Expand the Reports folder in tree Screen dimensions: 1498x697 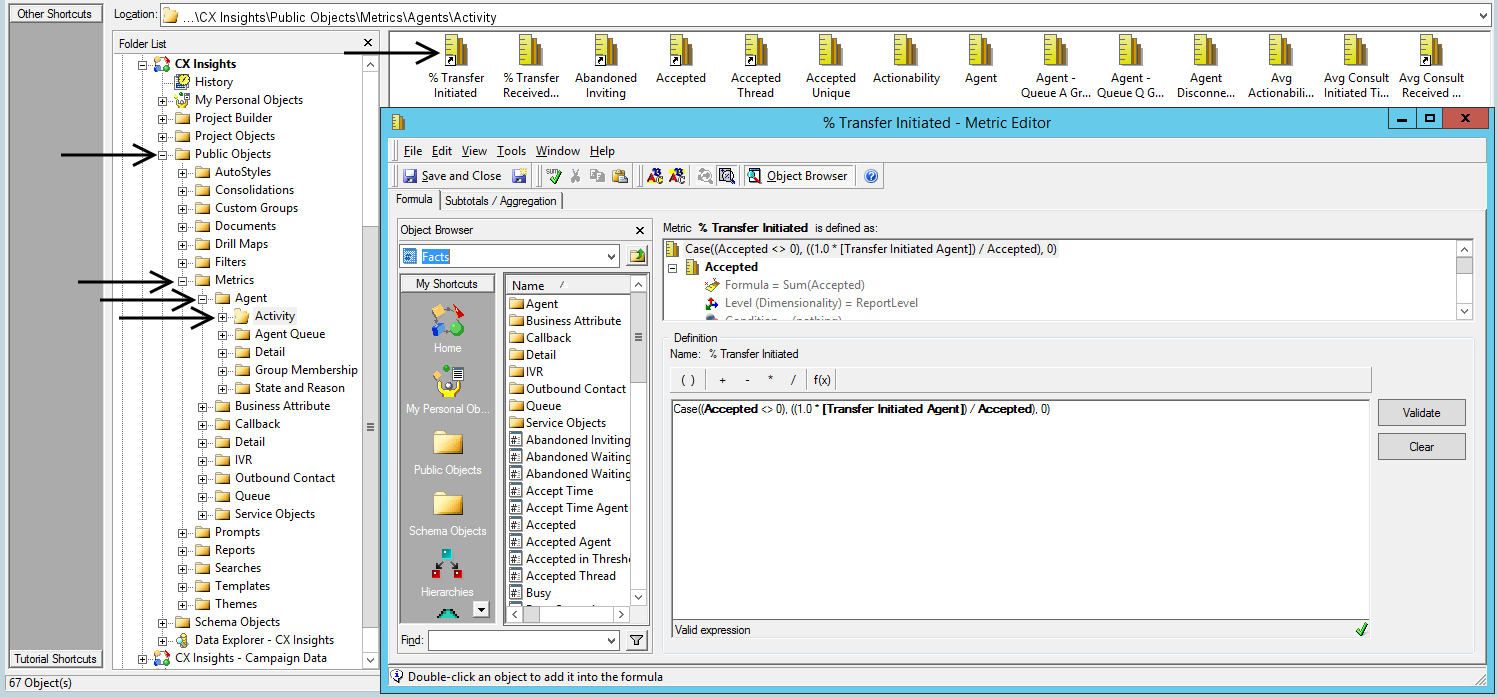coord(183,550)
